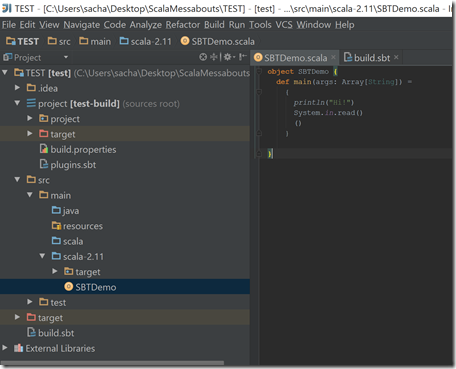456x369 pixels.
Task: Expand the inner project folder
Action: 30,118
